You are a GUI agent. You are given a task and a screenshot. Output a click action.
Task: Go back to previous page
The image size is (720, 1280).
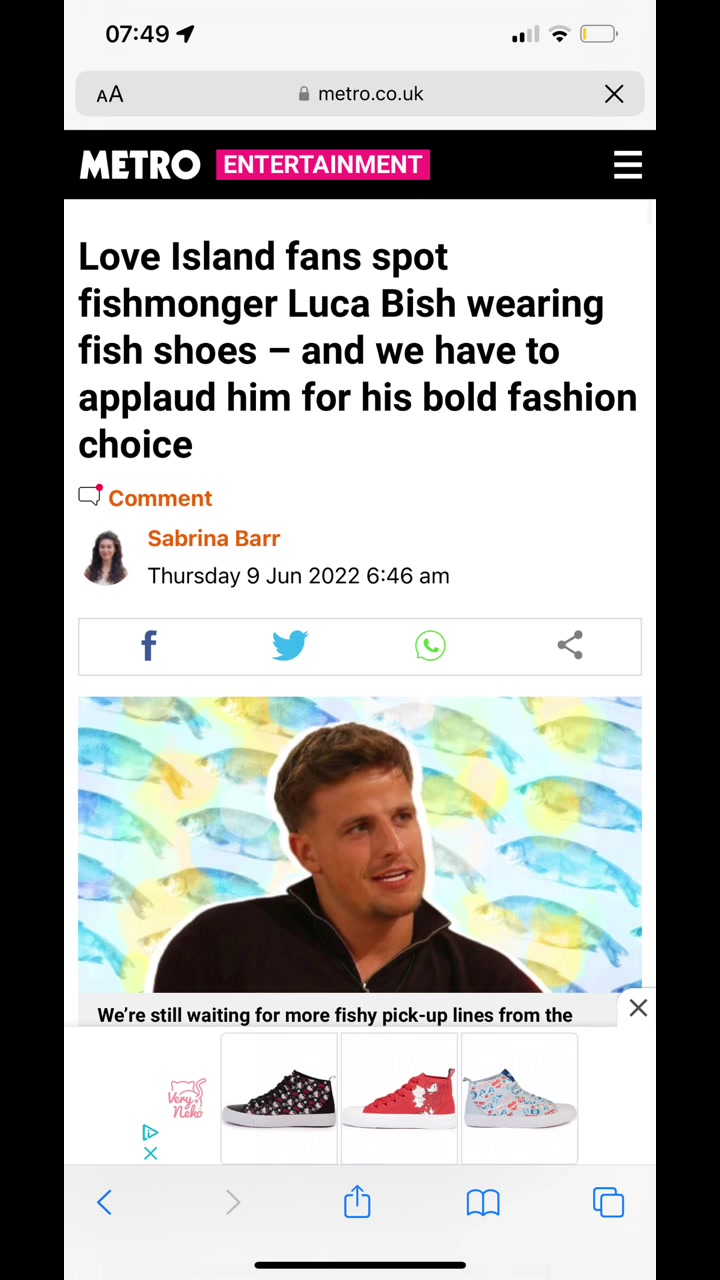point(105,1202)
